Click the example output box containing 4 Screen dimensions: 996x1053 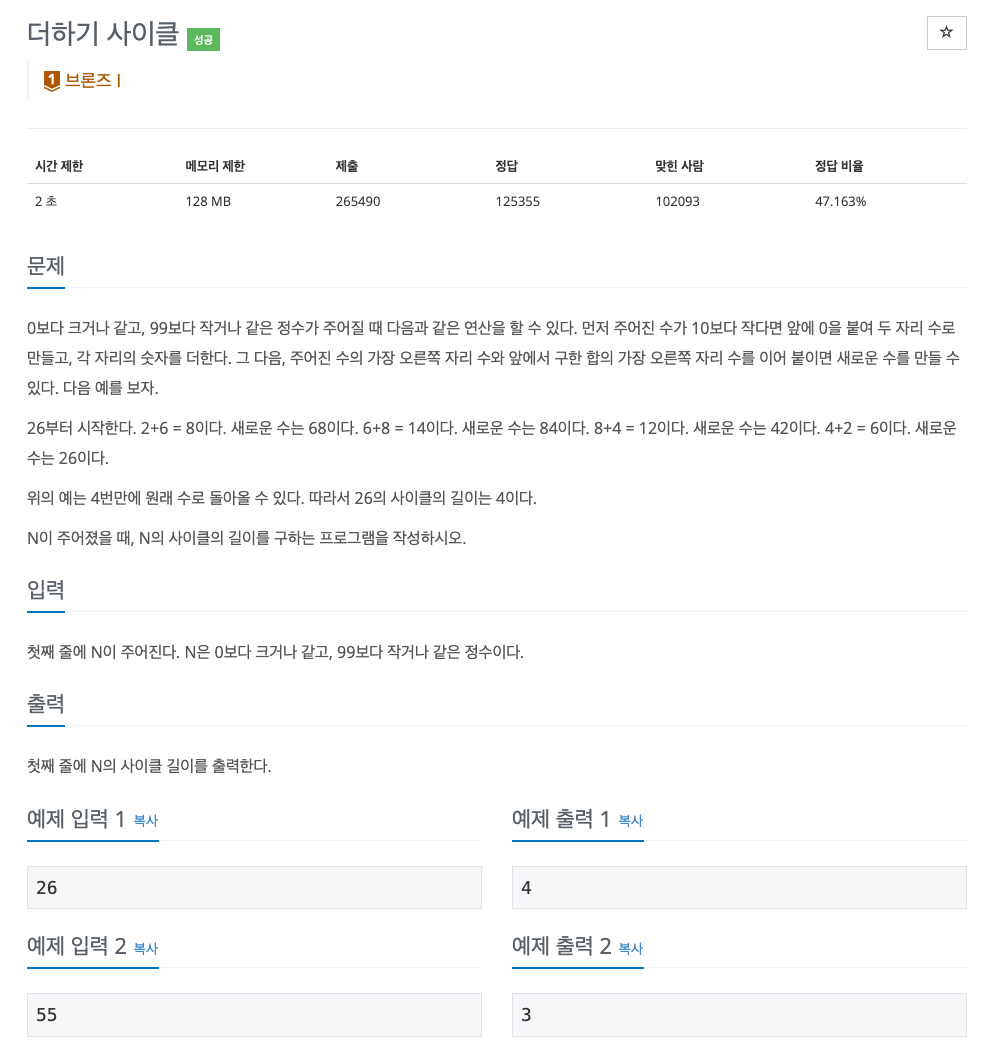[739, 887]
